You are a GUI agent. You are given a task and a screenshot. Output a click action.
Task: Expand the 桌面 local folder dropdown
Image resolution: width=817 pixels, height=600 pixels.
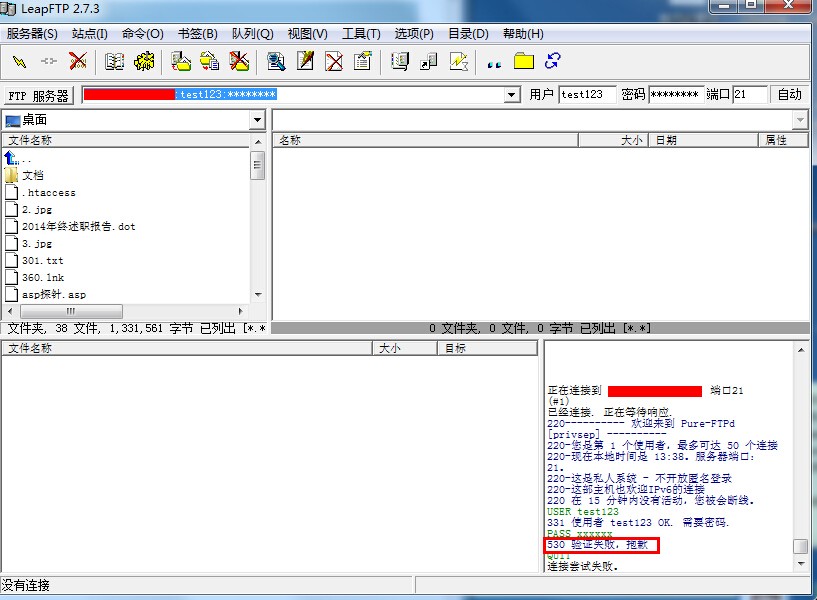[257, 120]
